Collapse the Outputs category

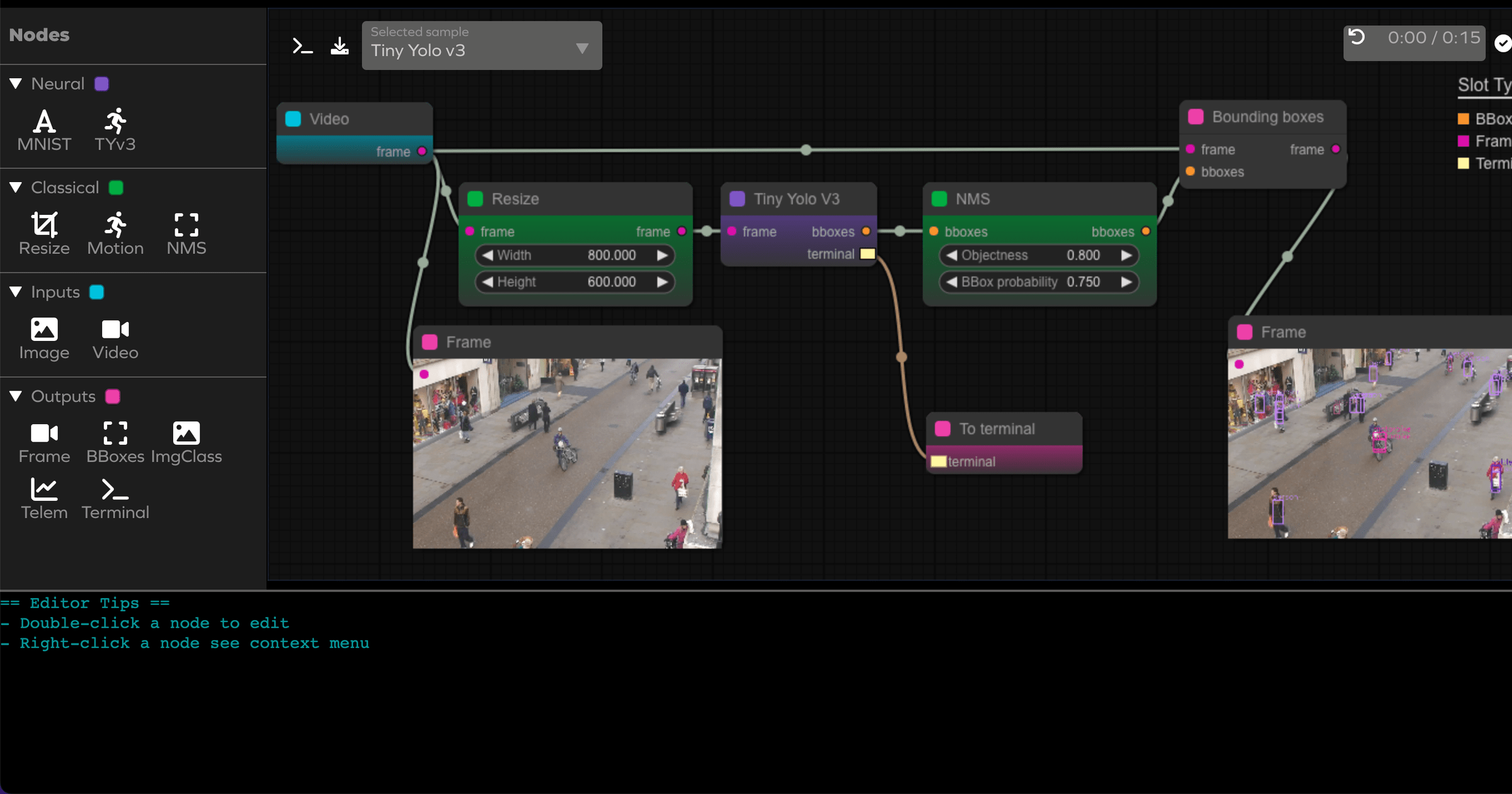pos(16,396)
